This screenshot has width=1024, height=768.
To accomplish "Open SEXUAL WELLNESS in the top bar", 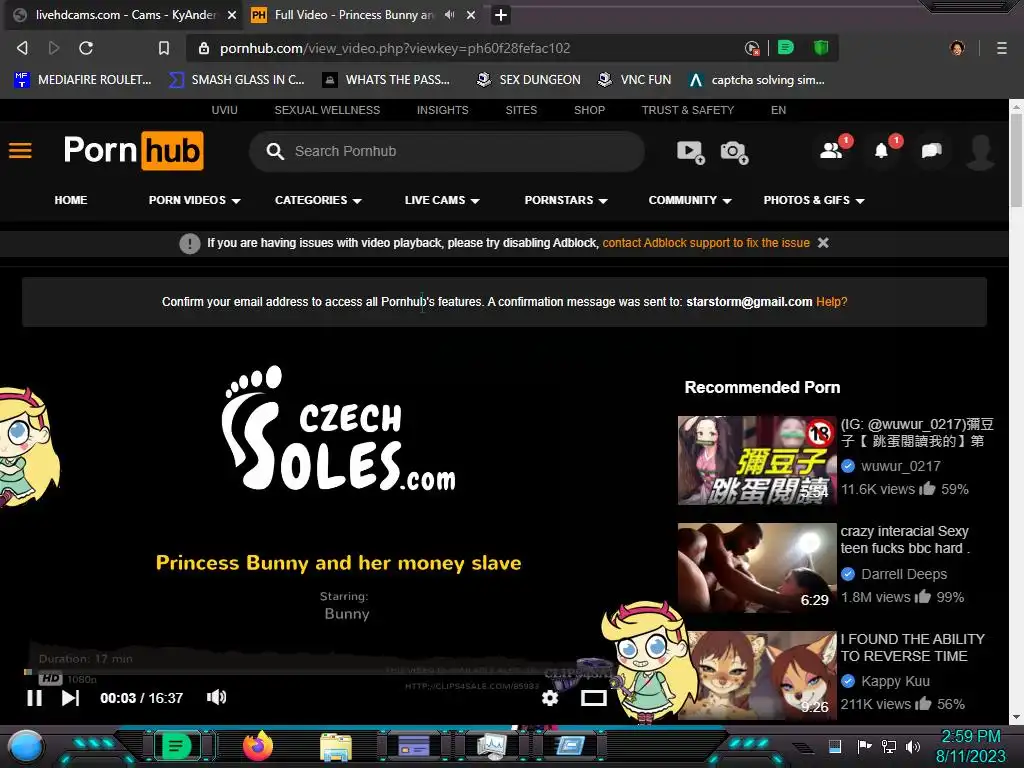I will point(327,110).
